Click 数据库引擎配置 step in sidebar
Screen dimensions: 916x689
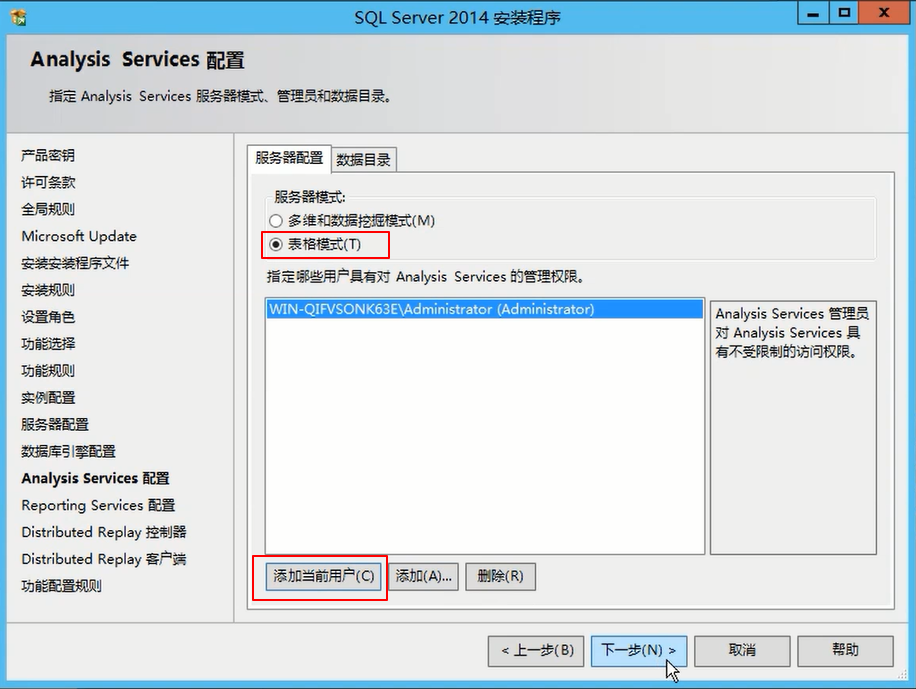tap(68, 451)
